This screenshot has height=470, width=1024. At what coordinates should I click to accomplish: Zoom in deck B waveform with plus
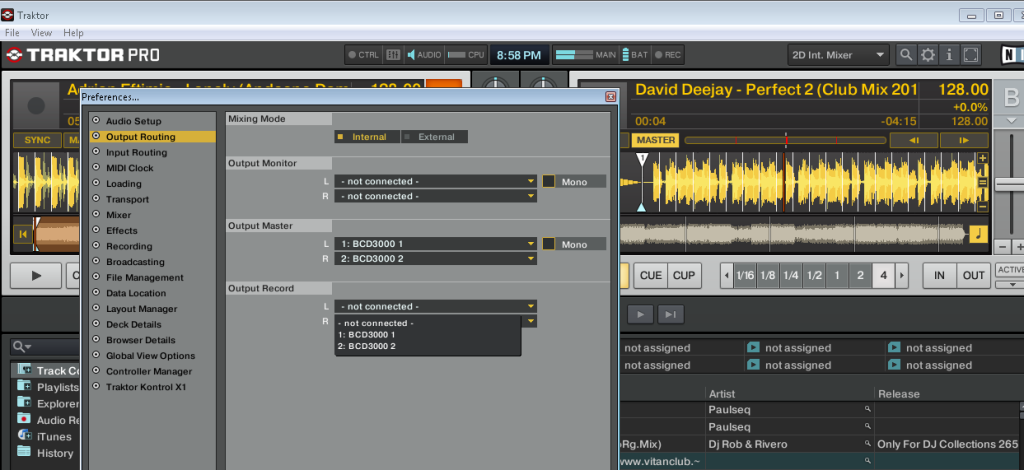click(982, 159)
